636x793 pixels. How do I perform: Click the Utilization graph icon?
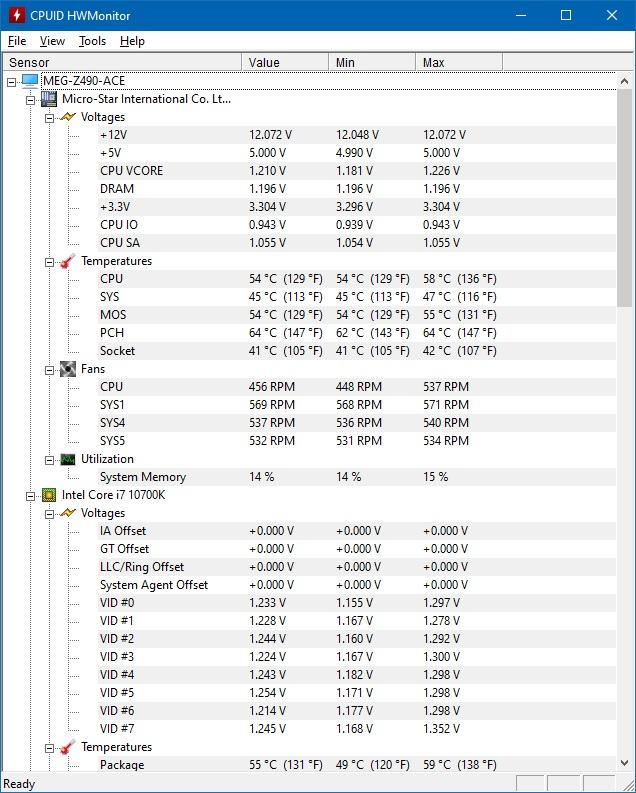coord(68,459)
